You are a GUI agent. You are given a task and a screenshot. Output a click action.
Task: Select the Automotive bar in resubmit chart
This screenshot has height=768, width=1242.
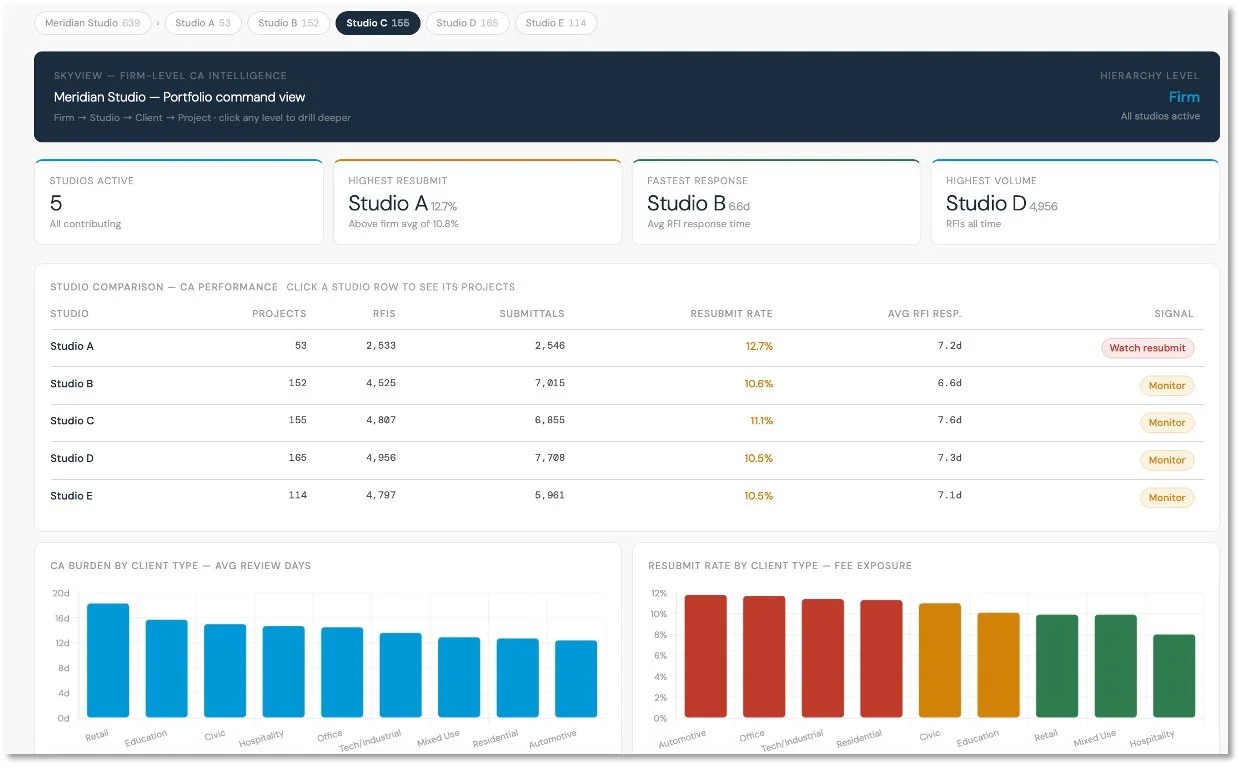(x=705, y=657)
